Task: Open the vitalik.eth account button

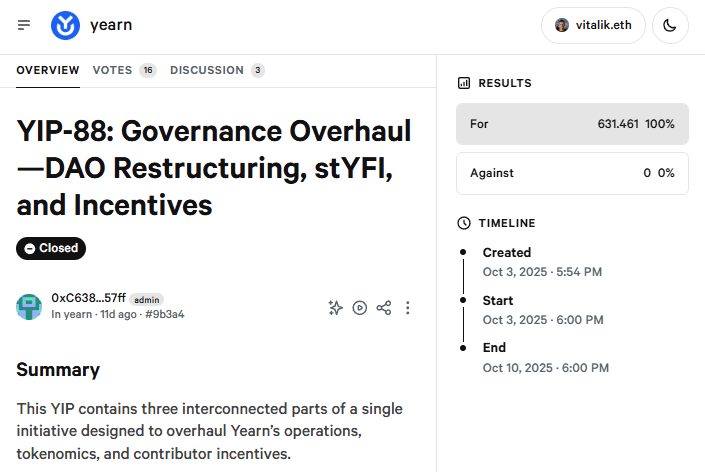Action: tap(593, 25)
